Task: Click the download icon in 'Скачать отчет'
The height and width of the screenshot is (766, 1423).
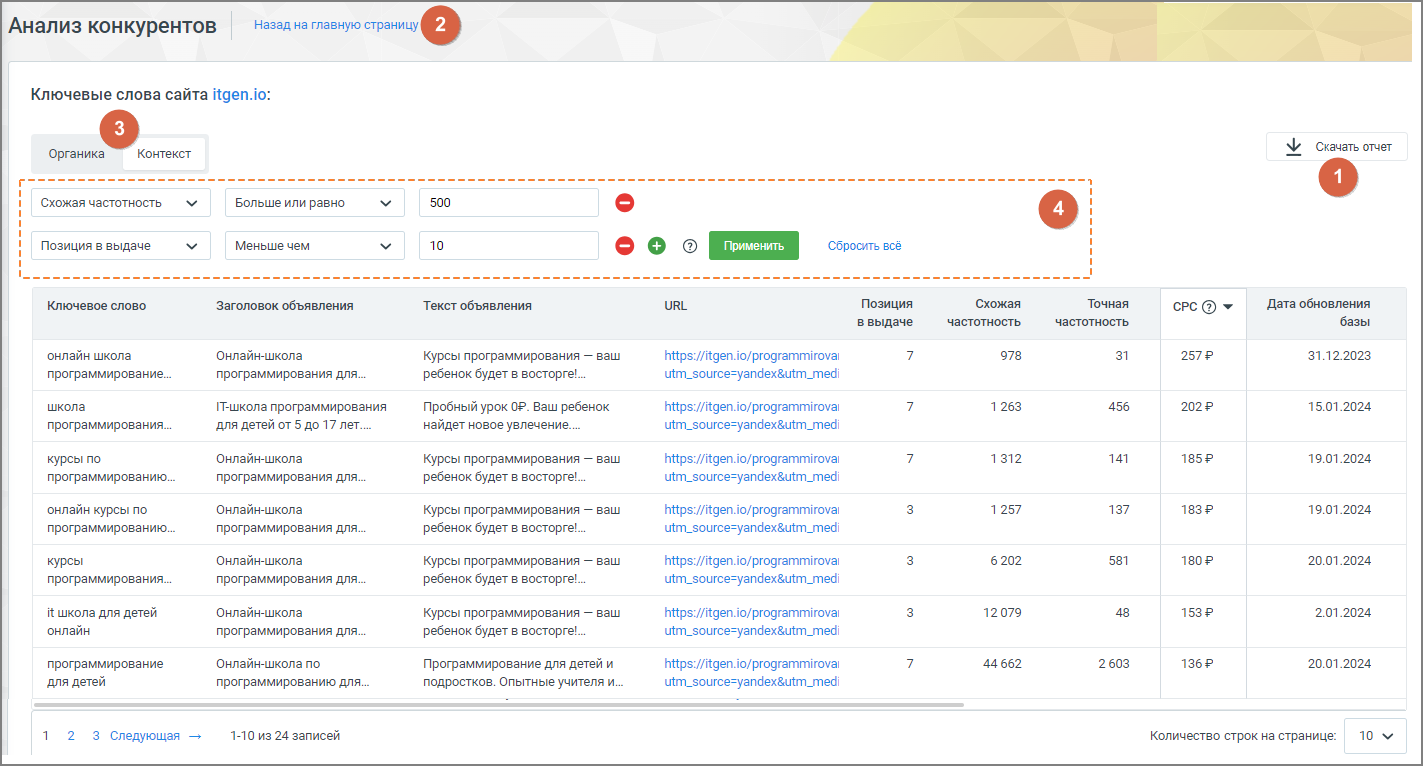Action: (x=1293, y=147)
